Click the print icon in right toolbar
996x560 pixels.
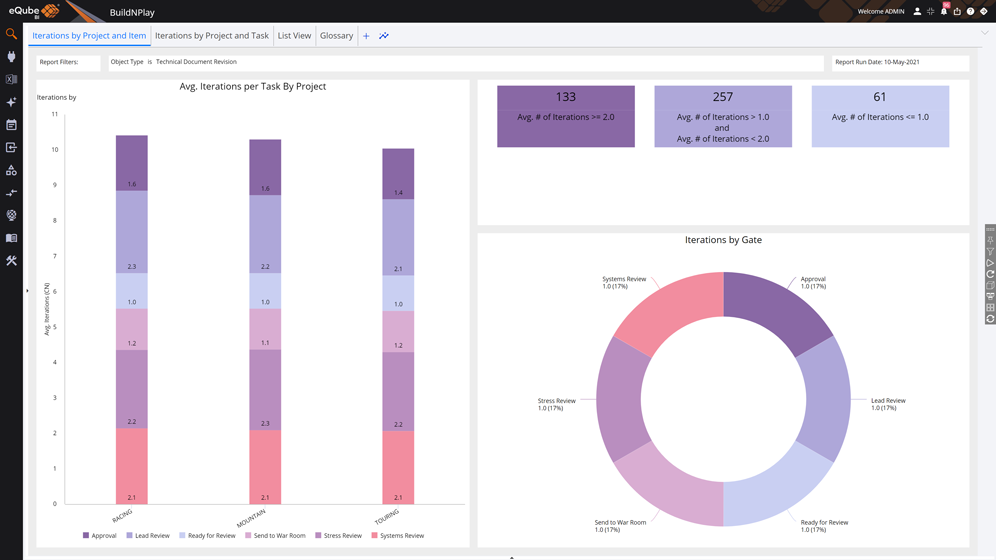[x=990, y=297]
